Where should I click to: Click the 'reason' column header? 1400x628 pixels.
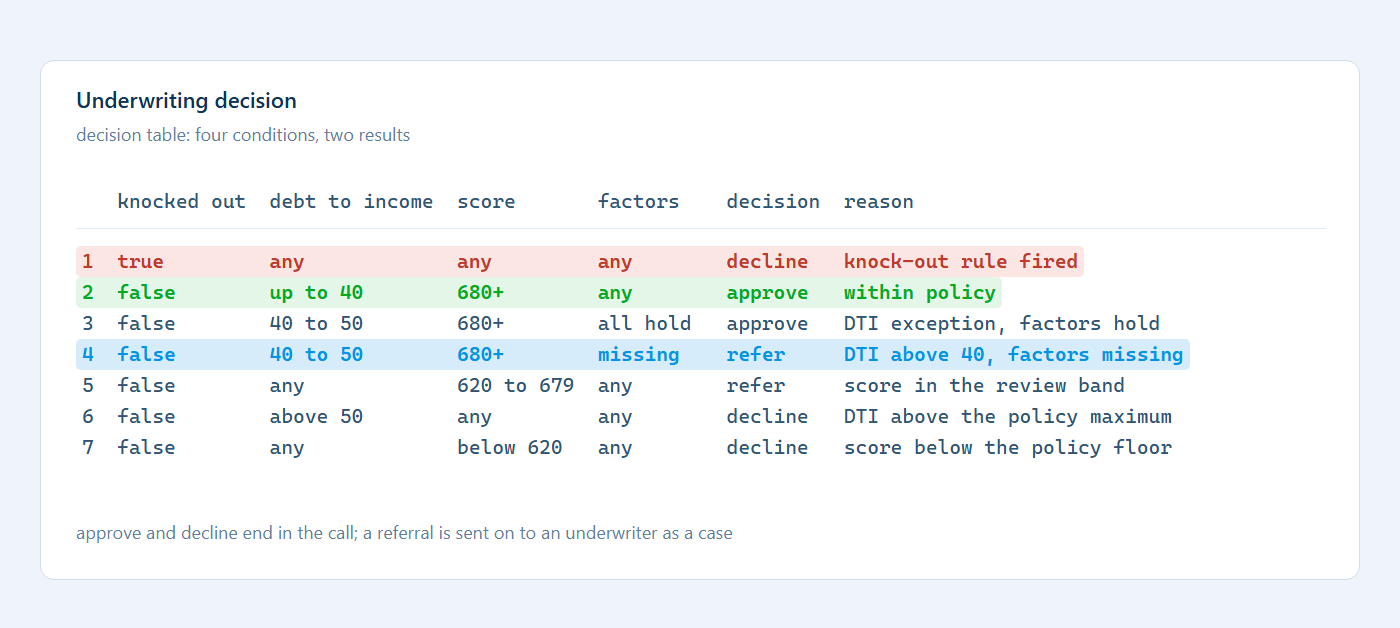coord(879,202)
